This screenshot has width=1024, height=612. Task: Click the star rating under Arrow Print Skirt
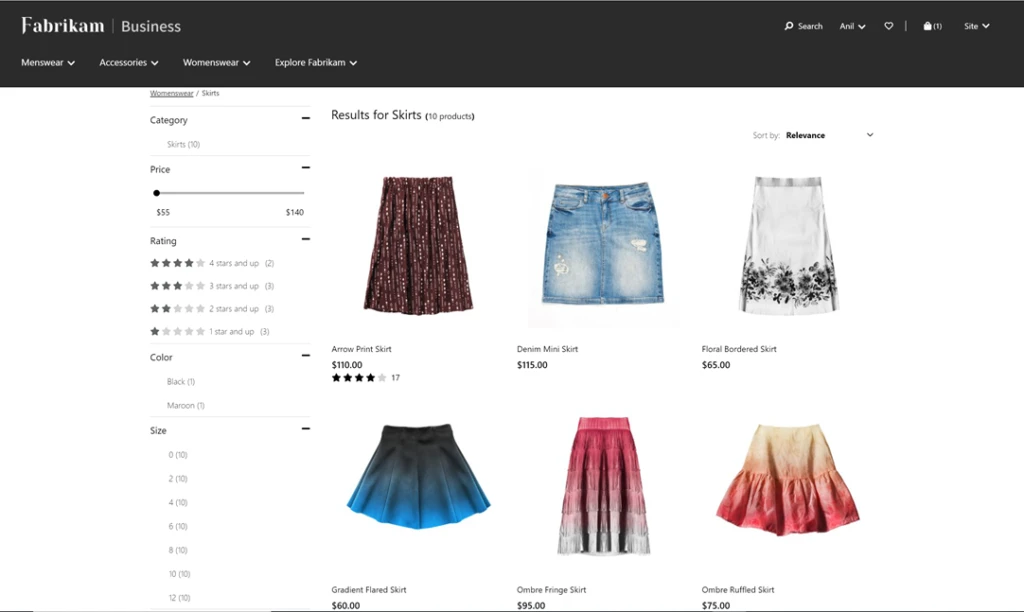pyautogui.click(x=358, y=378)
